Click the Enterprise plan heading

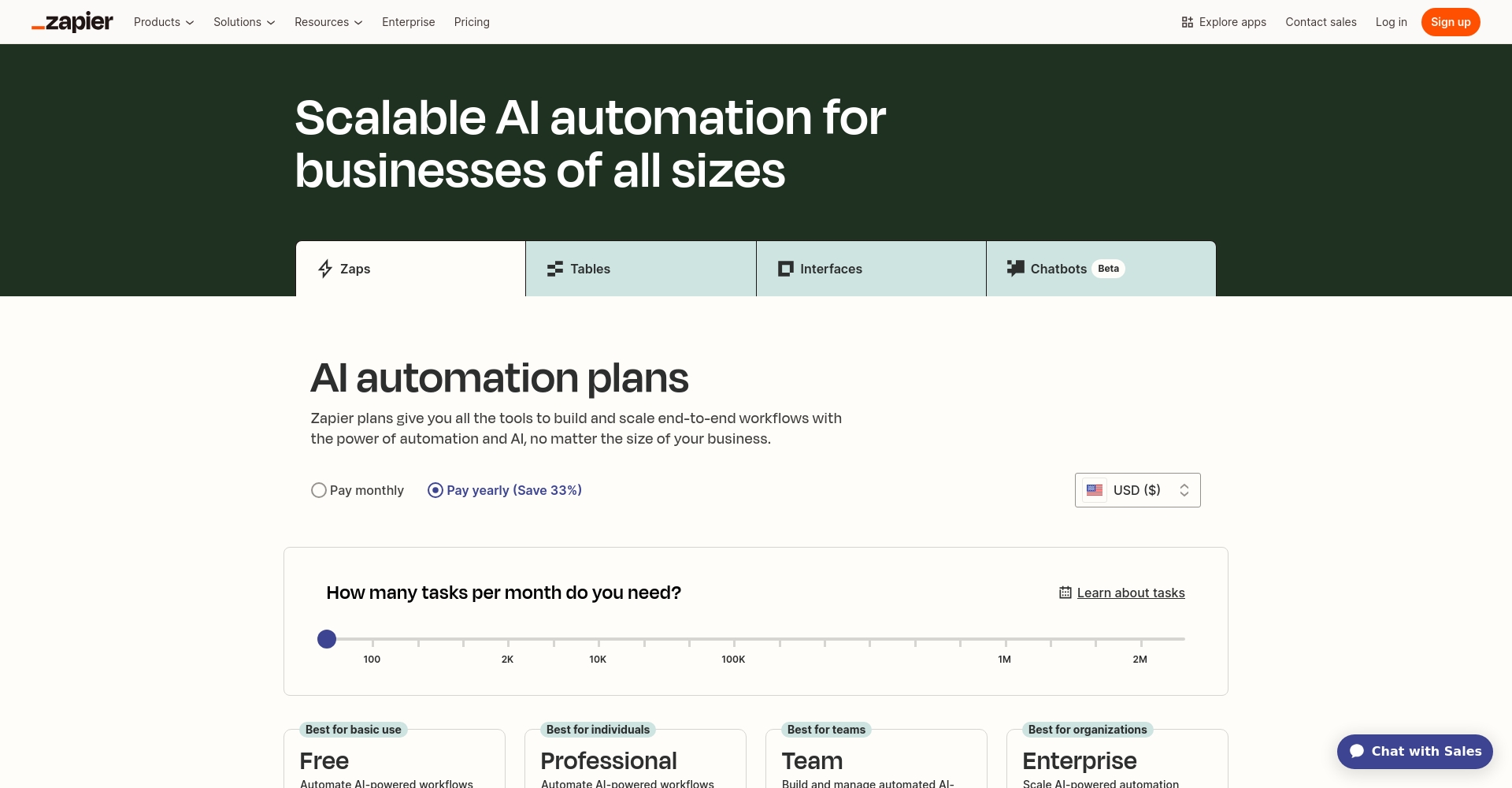point(1080,761)
